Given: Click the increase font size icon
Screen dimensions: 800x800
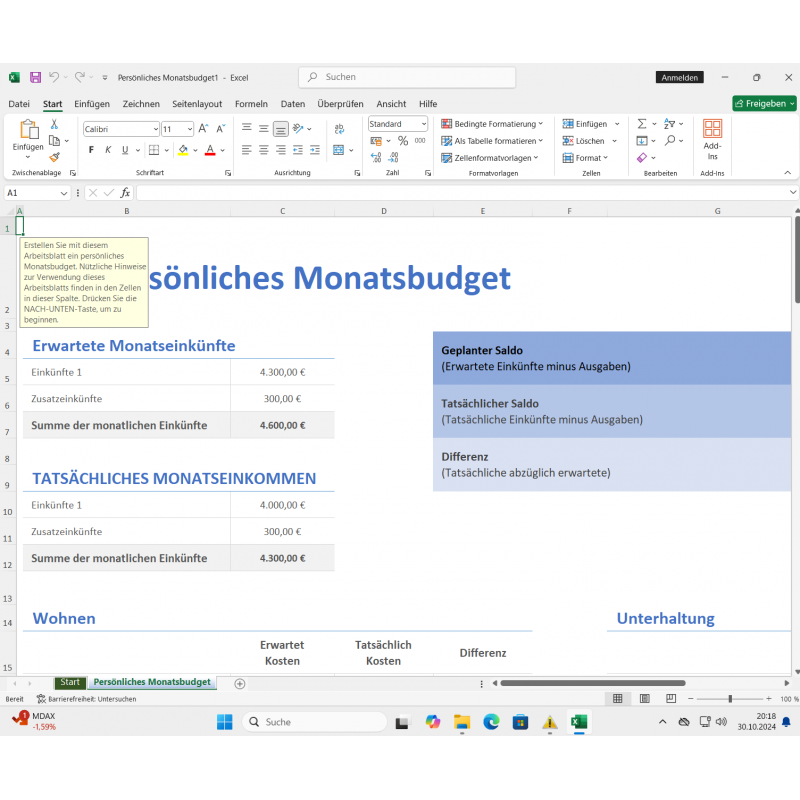Looking at the screenshot, I should [203, 129].
